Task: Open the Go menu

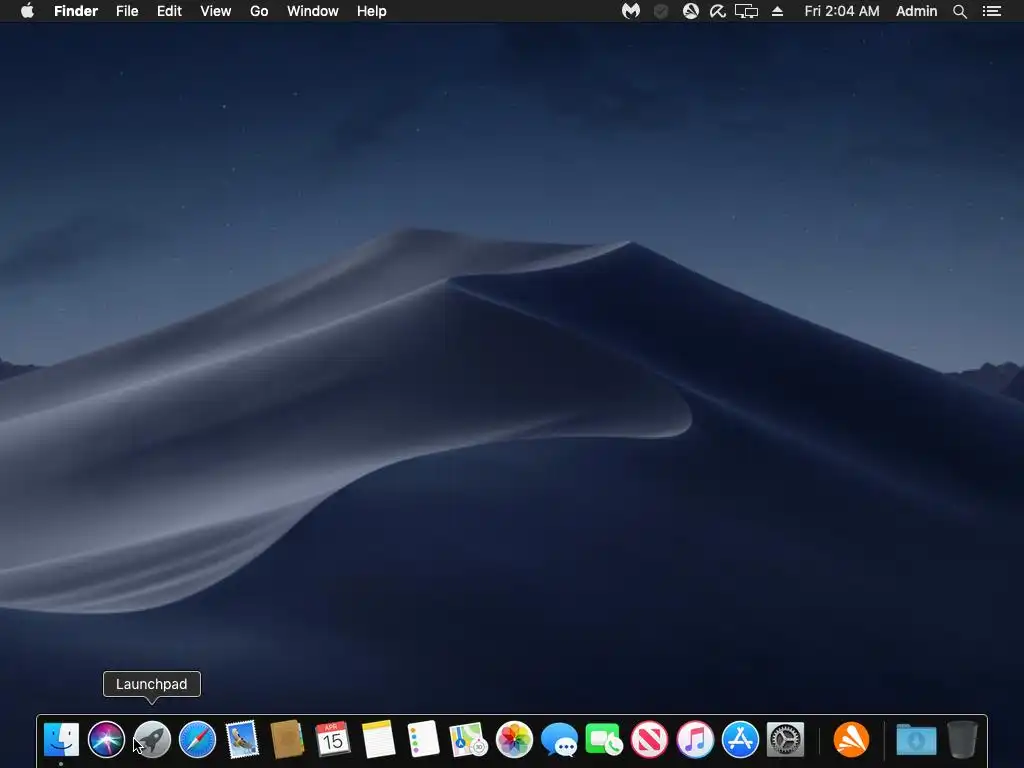Action: [259, 11]
